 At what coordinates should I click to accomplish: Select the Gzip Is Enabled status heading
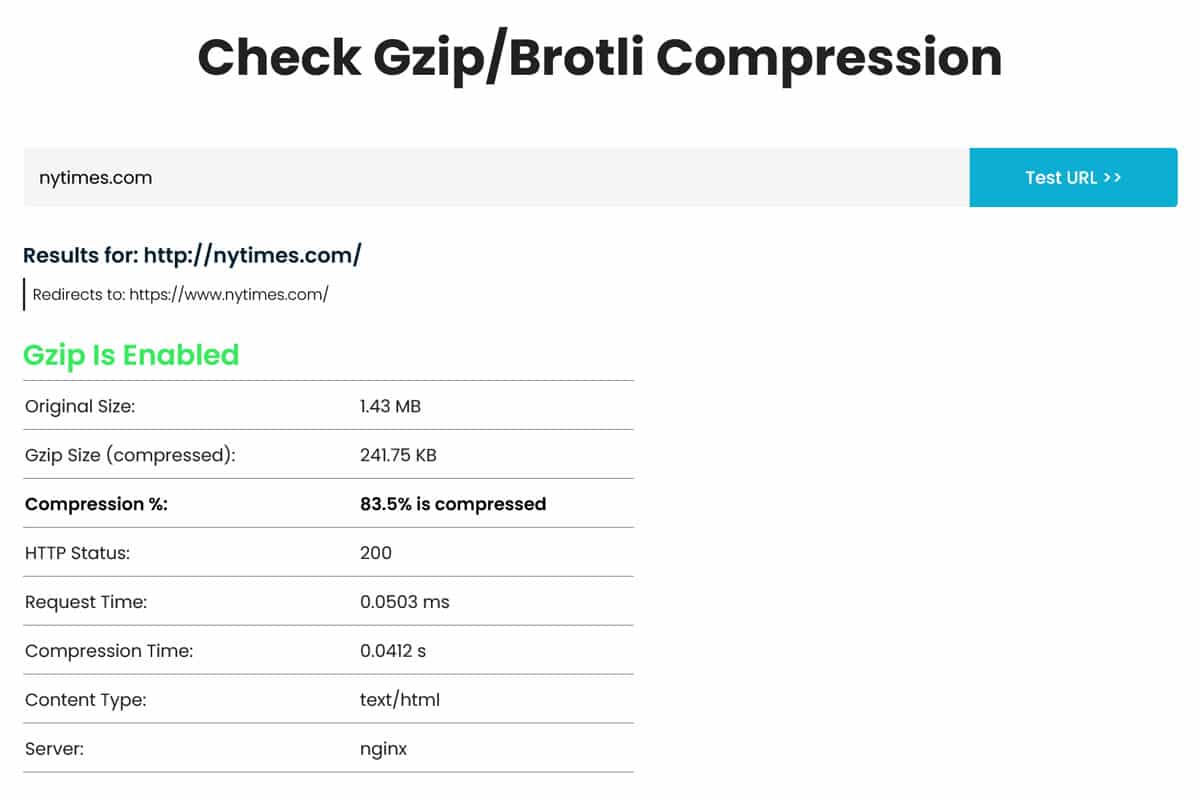pos(131,355)
